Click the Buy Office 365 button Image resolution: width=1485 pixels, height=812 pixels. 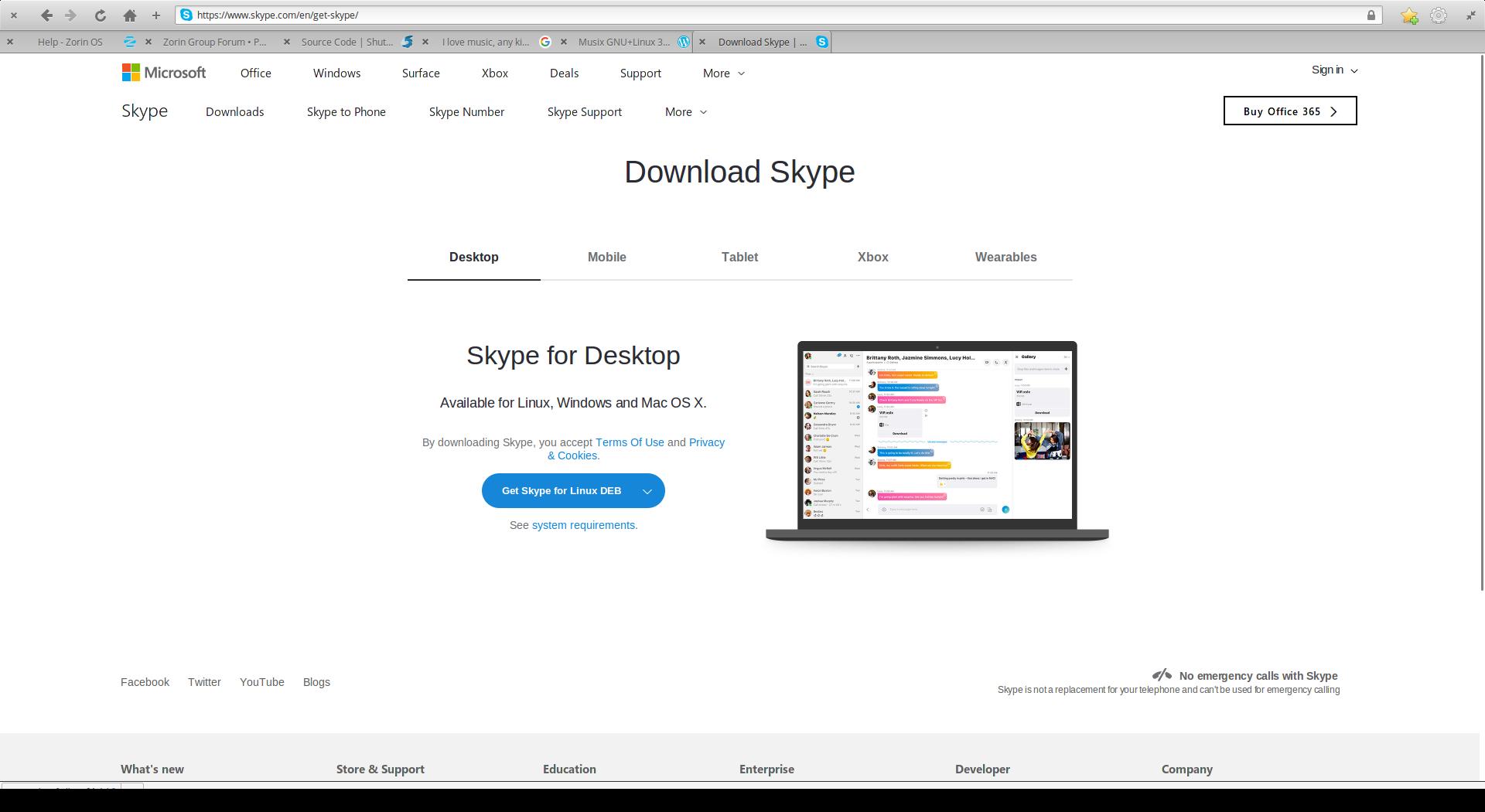1289,111
